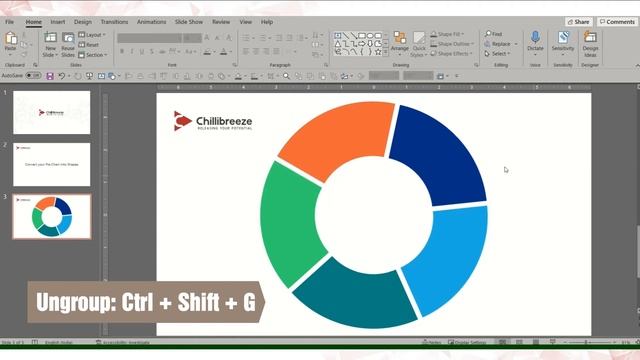Viewport: 640px width, 360px height.
Task: Open the Shape Fill dropdown
Action: pos(447,34)
